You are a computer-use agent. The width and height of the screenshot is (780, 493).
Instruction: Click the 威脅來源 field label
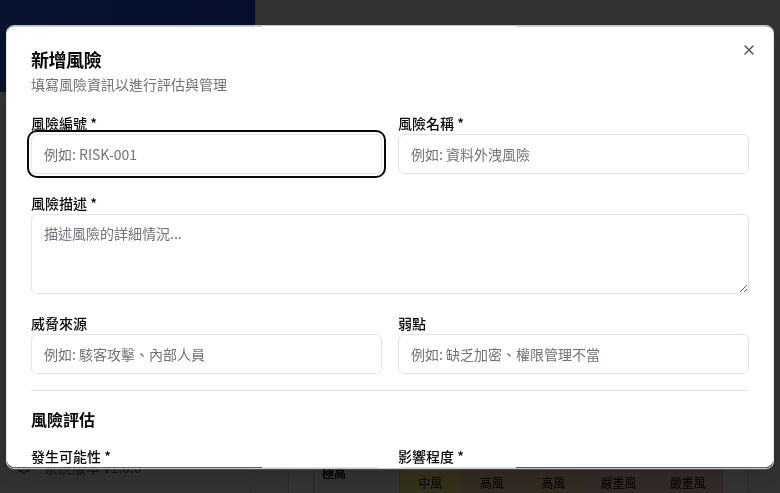[x=59, y=325]
